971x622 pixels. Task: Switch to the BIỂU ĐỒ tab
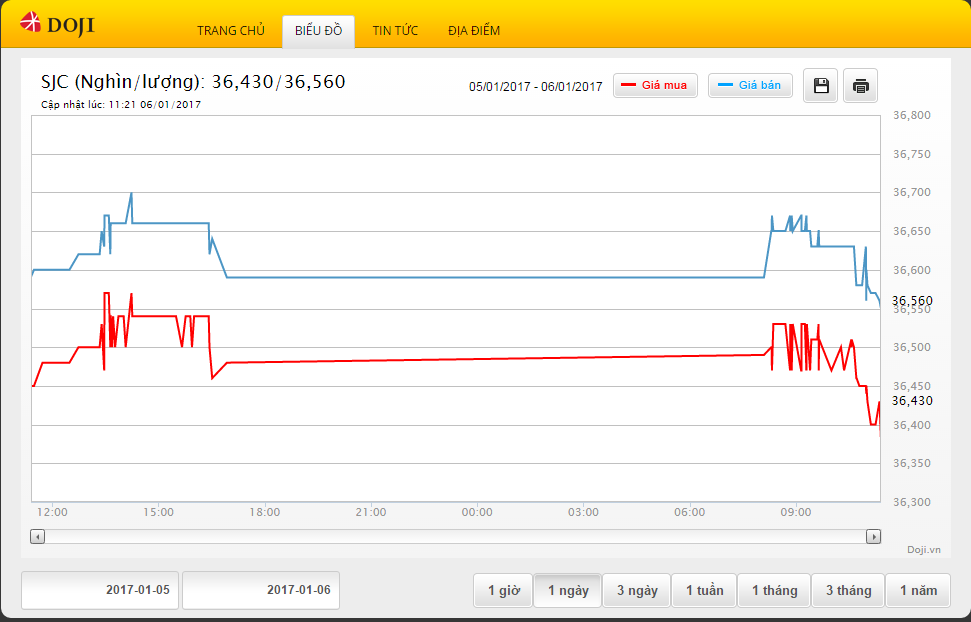point(318,31)
